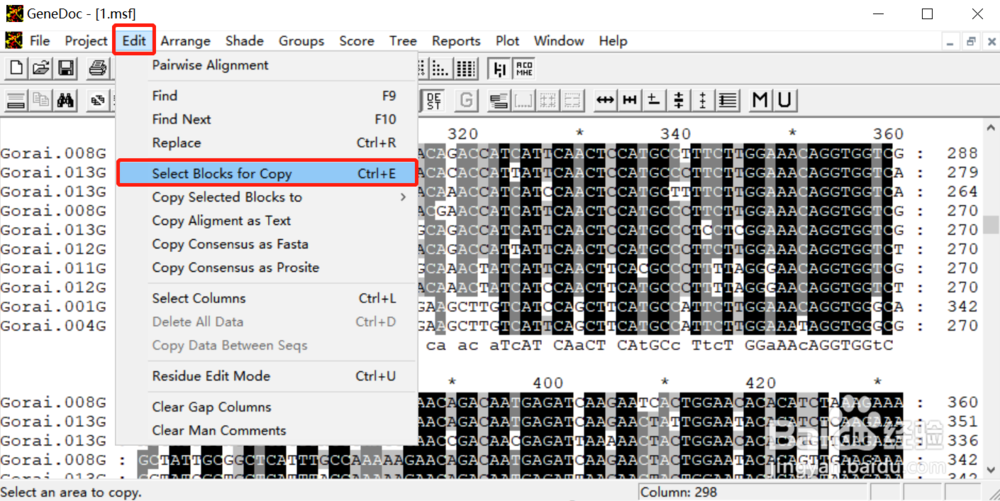The width and height of the screenshot is (1000, 501).
Task: Open the Arrange menu
Action: pyautogui.click(x=186, y=41)
